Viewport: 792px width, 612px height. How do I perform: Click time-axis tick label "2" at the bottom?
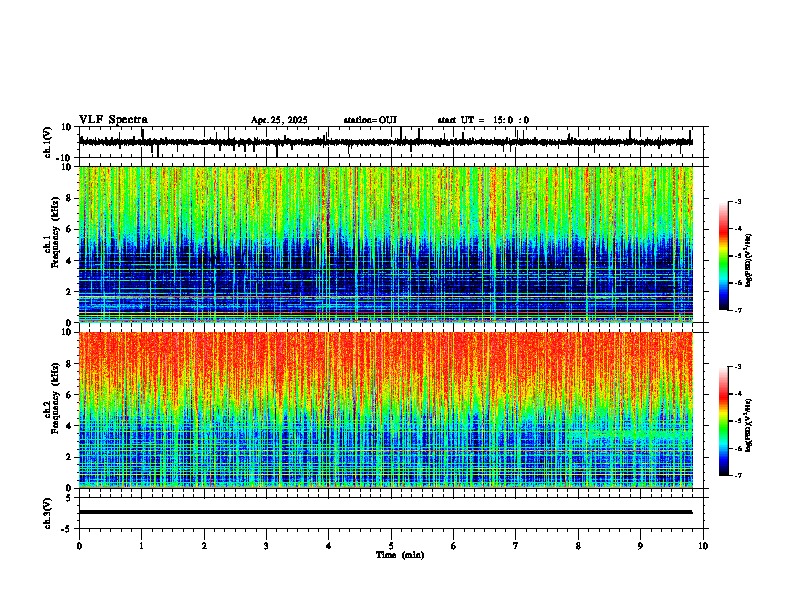tap(204, 546)
